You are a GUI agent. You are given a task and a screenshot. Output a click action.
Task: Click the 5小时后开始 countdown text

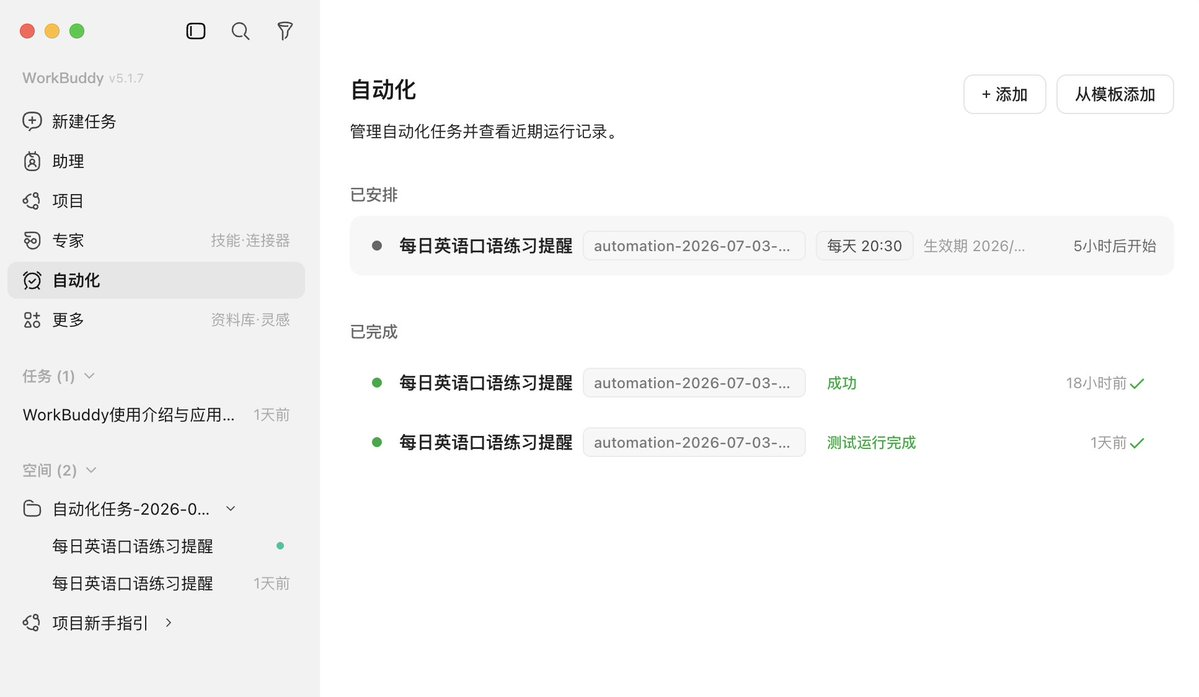[1114, 246]
